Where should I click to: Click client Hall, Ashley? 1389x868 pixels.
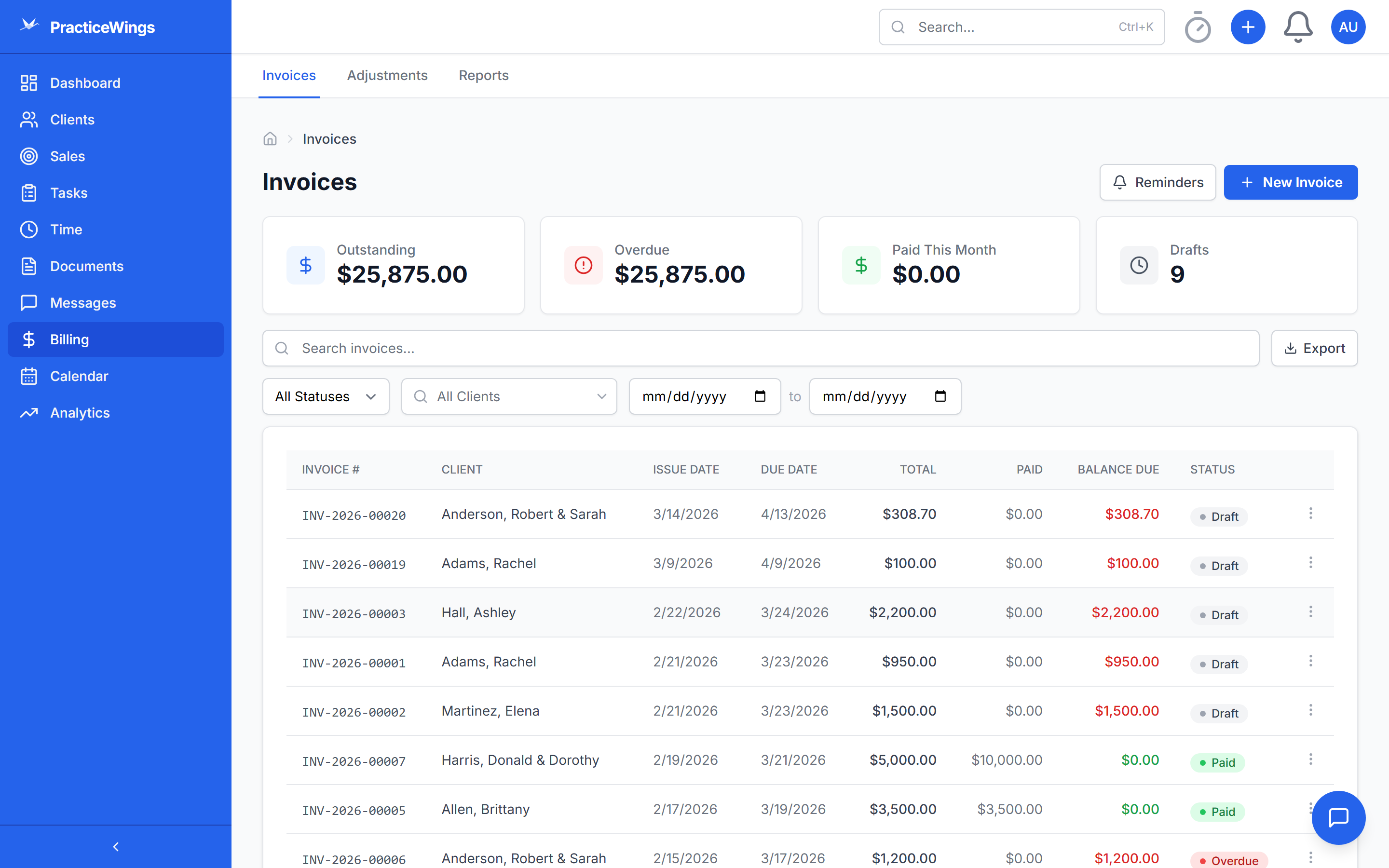point(478,612)
